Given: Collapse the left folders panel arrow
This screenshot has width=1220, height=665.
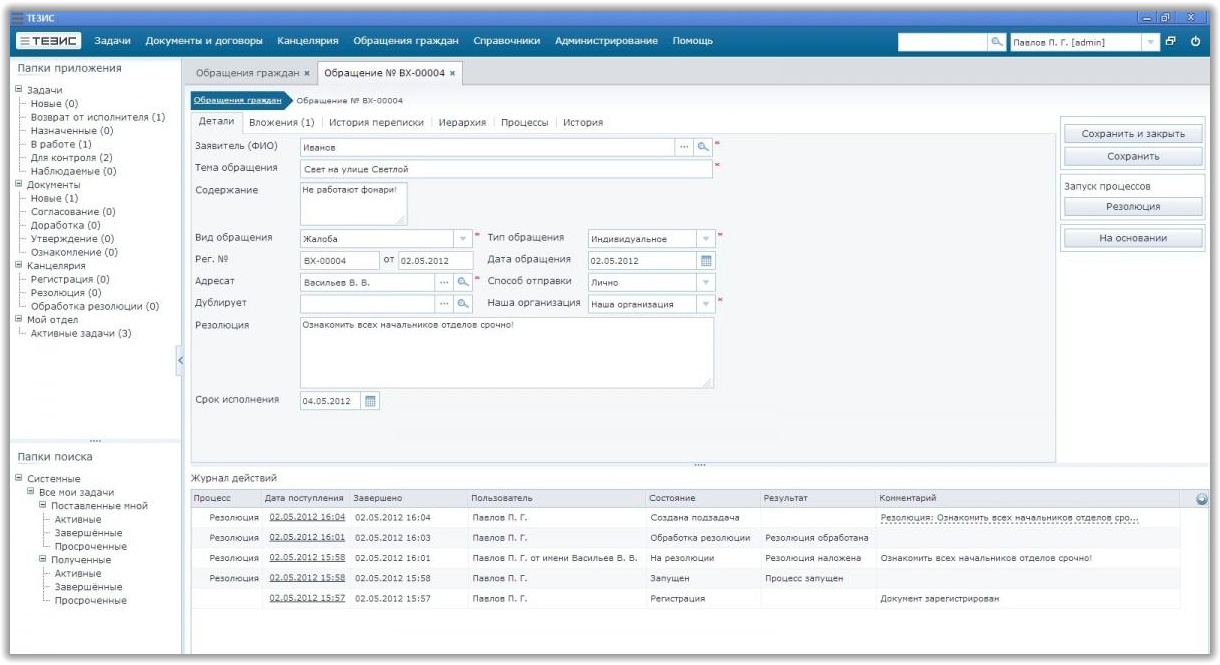Looking at the screenshot, I should coord(179,360).
